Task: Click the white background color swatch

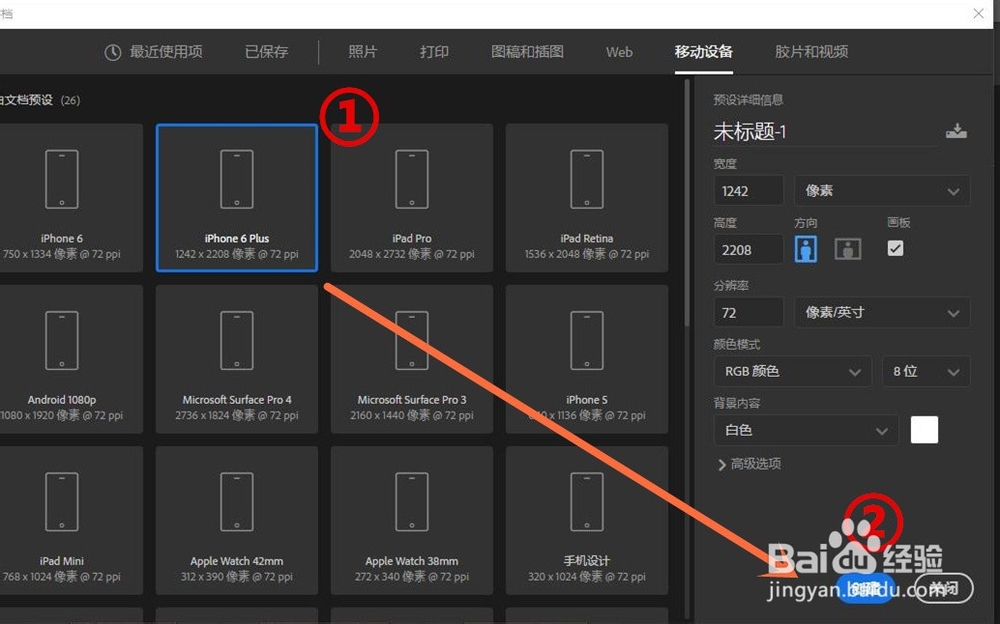Action: pyautogui.click(x=924, y=429)
